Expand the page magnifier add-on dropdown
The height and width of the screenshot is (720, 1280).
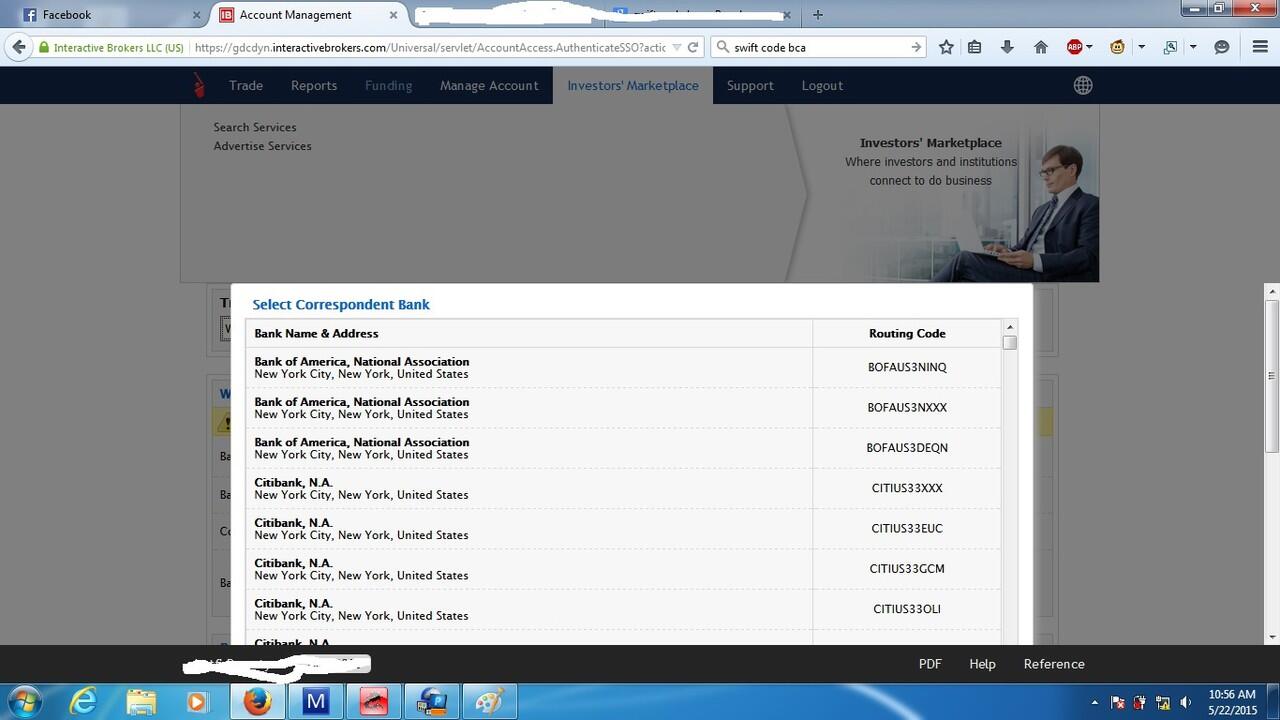pyautogui.click(x=1193, y=47)
